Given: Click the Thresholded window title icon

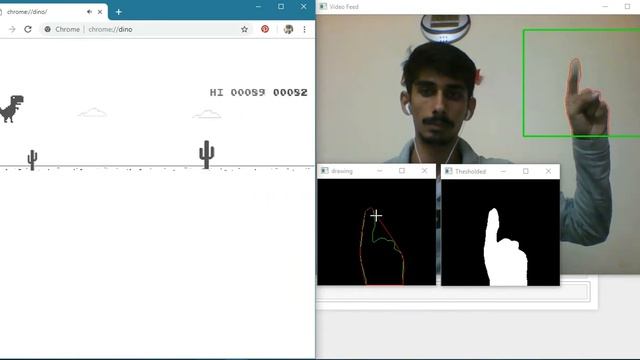Looking at the screenshot, I should click(x=449, y=171).
